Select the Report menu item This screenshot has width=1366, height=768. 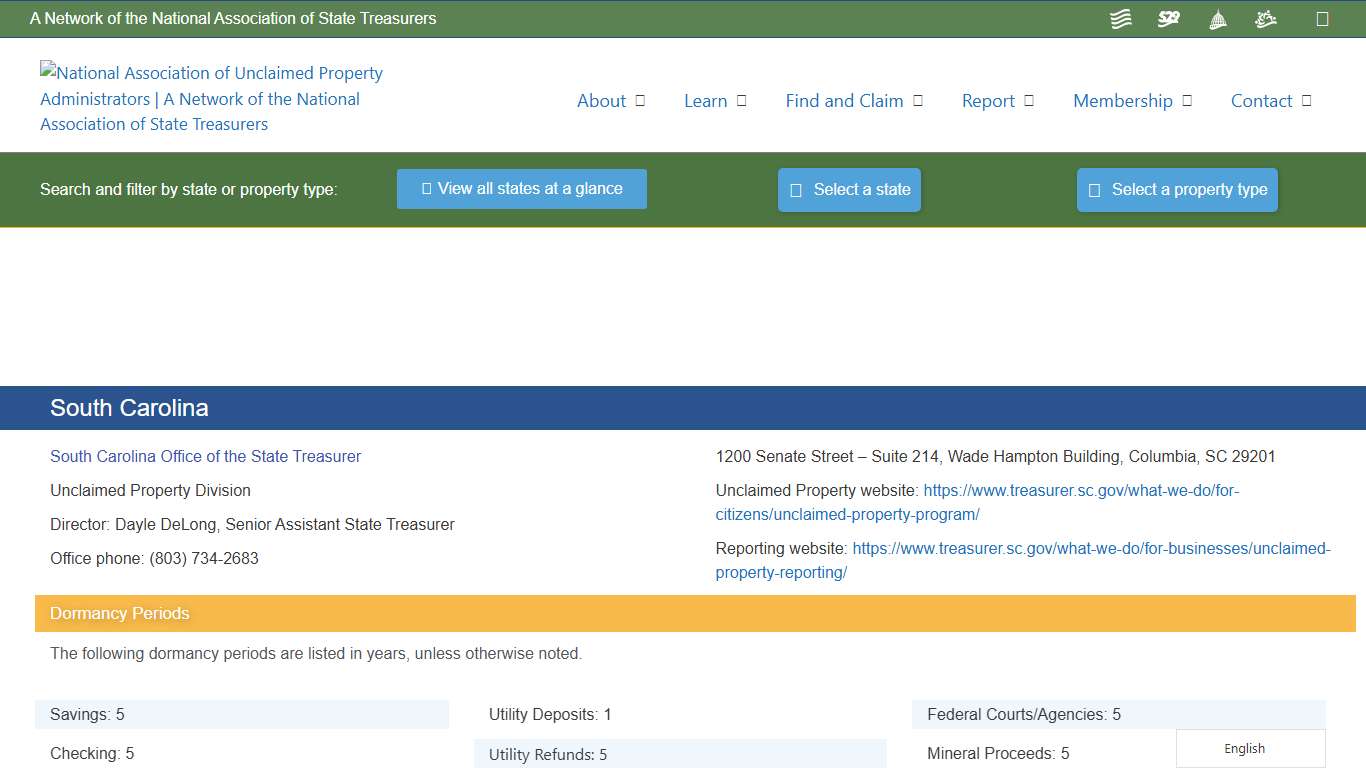point(997,100)
